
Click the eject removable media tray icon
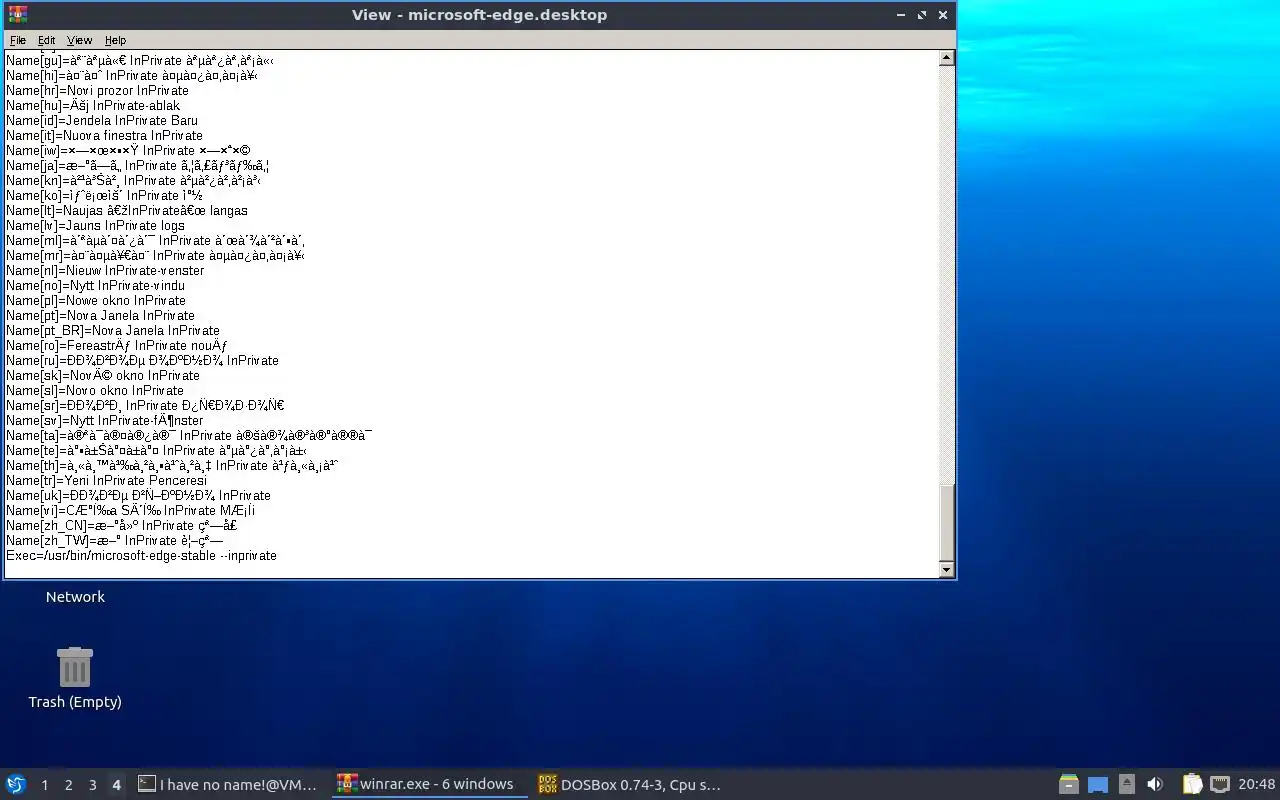[x=1127, y=785]
